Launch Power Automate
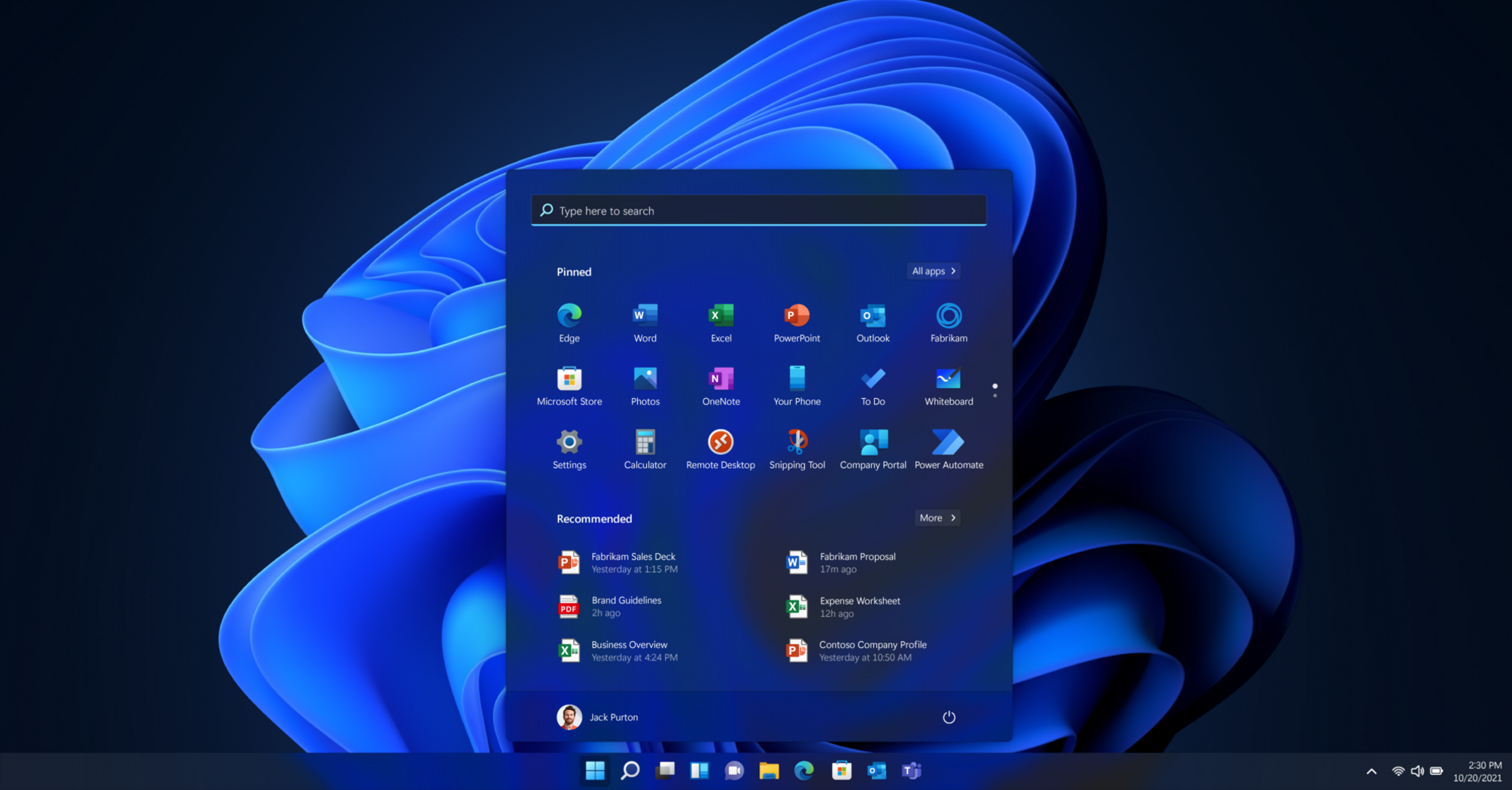This screenshot has width=1512, height=790. click(948, 449)
